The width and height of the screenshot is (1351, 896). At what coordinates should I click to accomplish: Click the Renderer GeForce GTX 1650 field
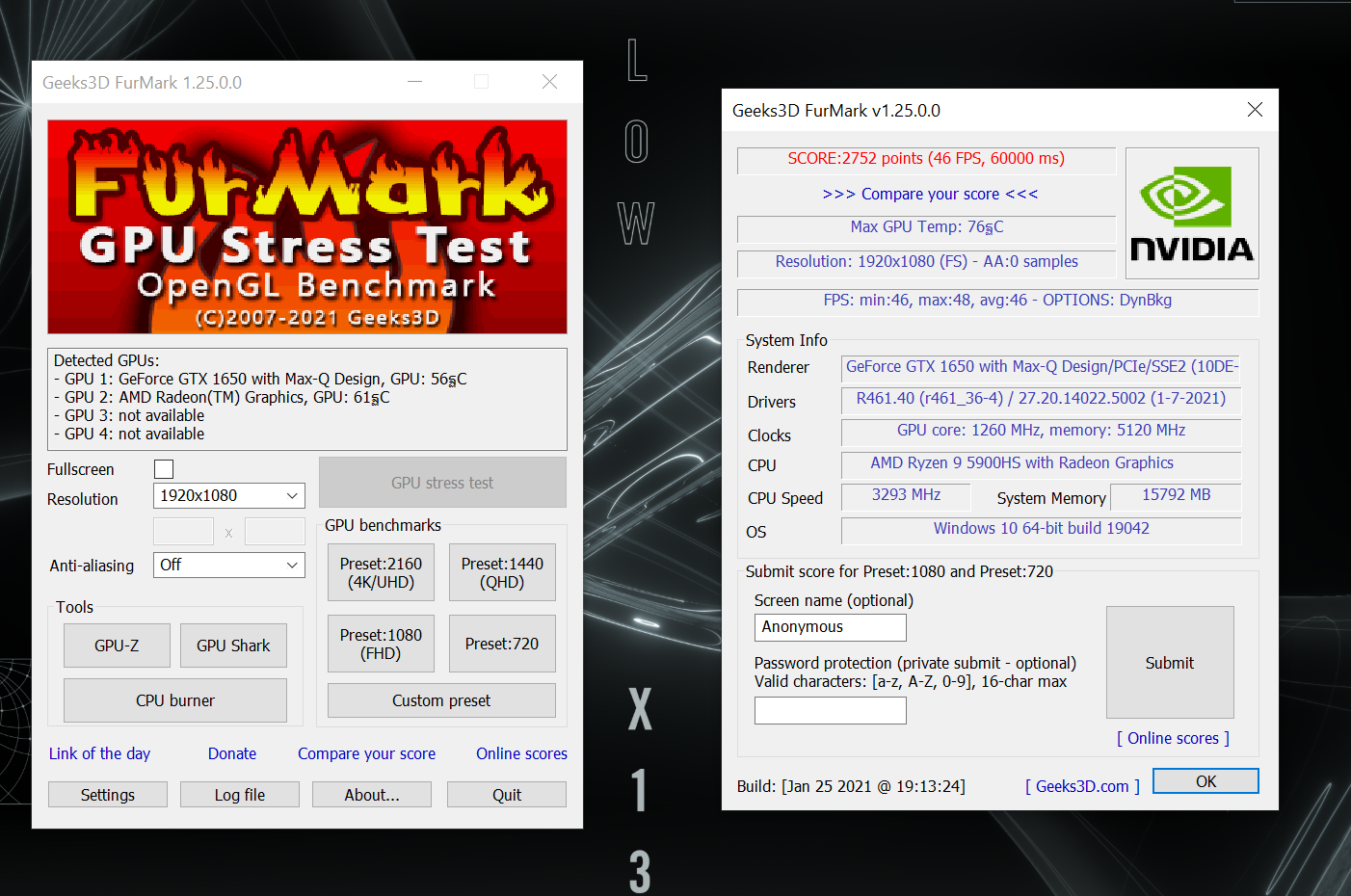point(1041,368)
